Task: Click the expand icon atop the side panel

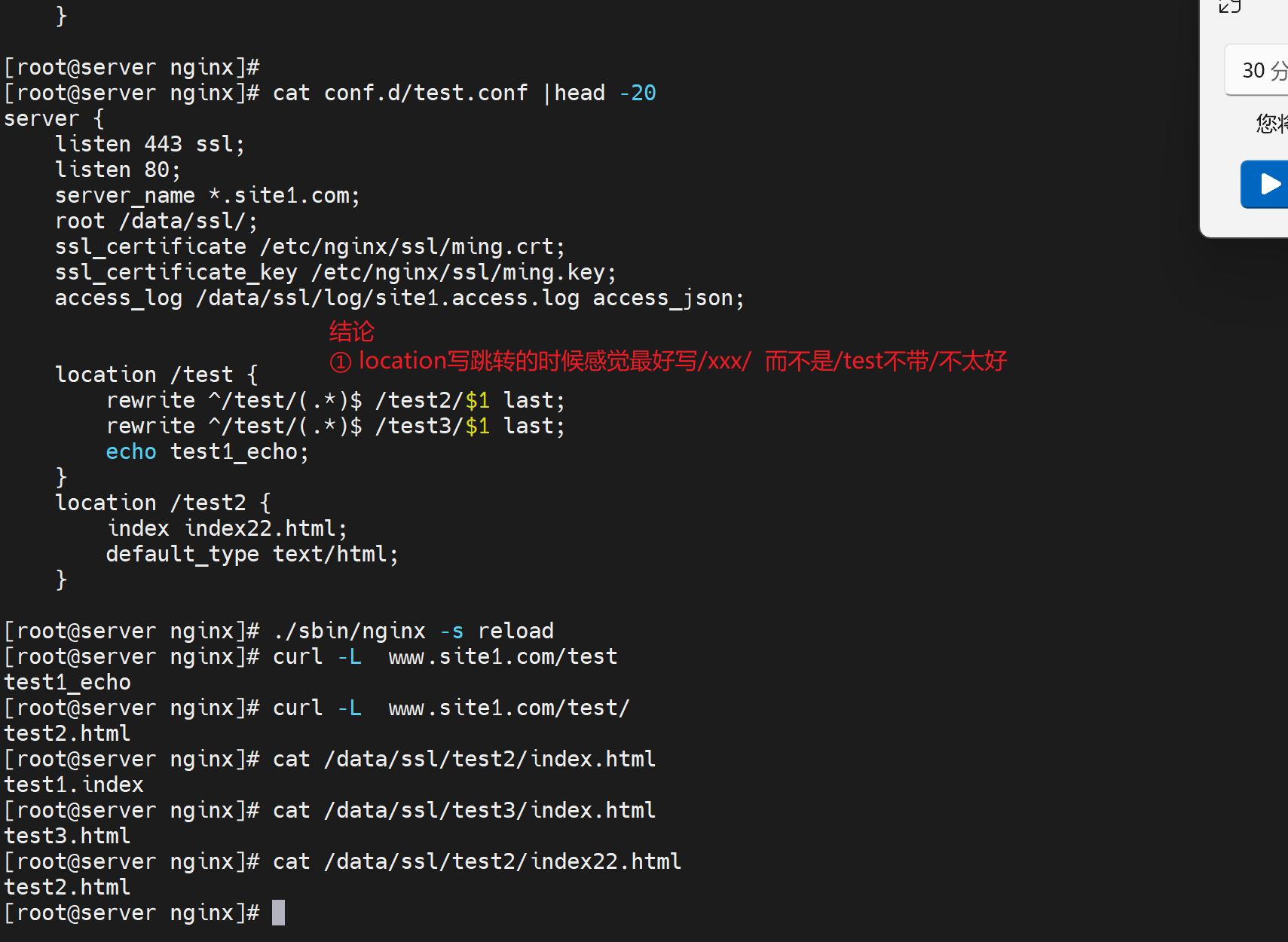Action: 1230,7
